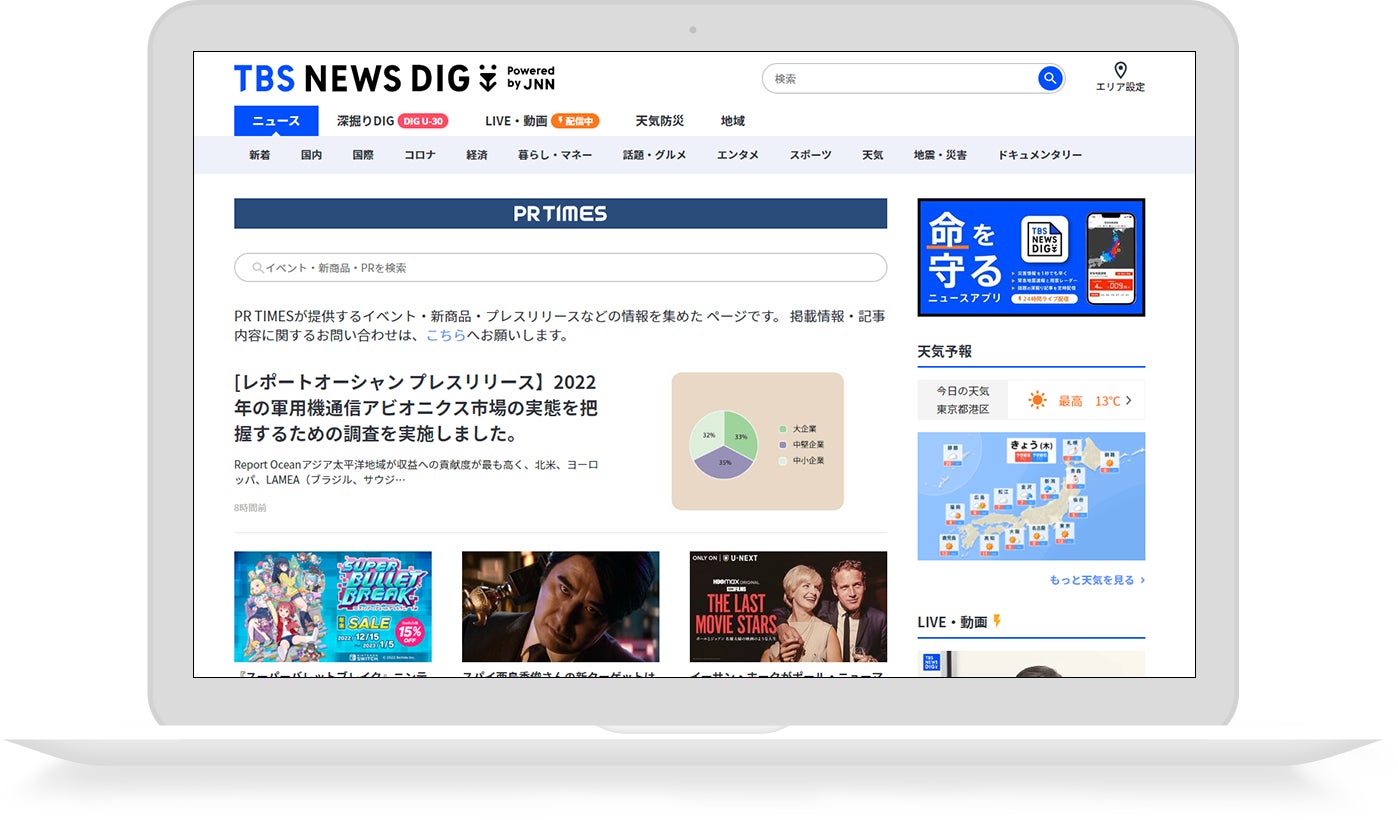Open the 暮らし・マネー category
This screenshot has width=1398, height=820.
555,155
